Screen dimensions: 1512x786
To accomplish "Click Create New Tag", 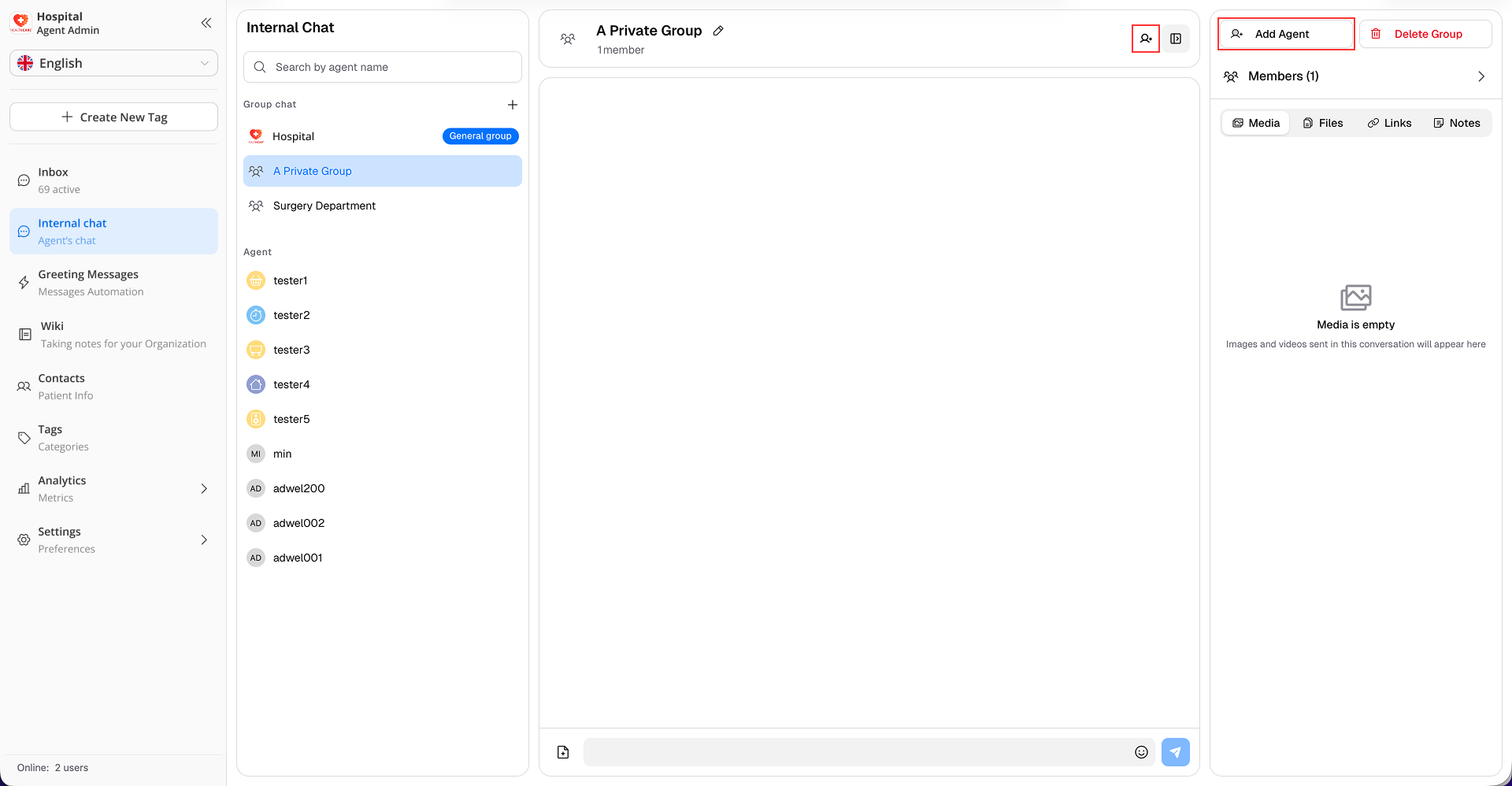I will tap(113, 117).
